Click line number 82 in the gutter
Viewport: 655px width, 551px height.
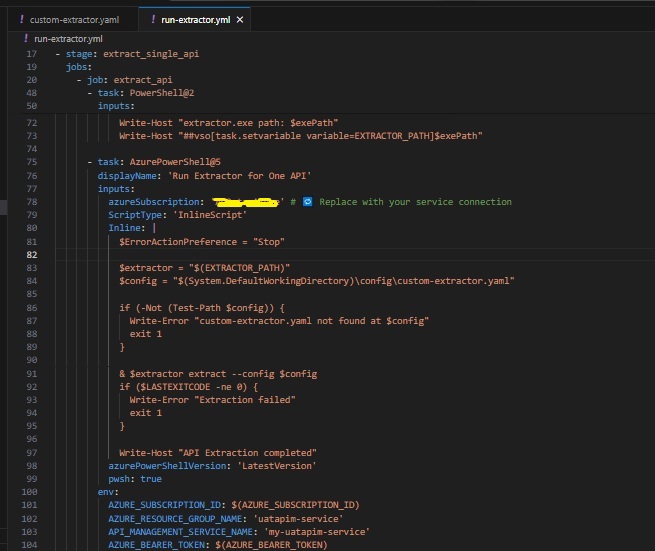coord(32,255)
